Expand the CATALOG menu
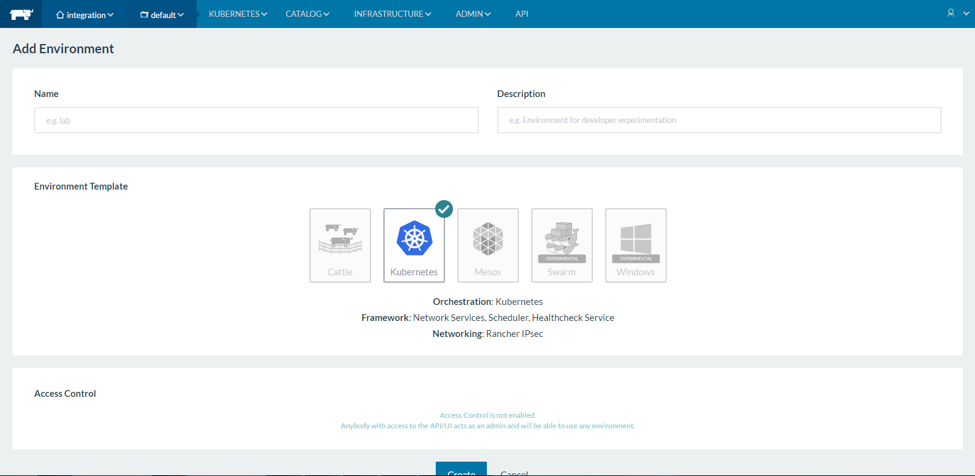This screenshot has height=476, width=975. [x=307, y=14]
